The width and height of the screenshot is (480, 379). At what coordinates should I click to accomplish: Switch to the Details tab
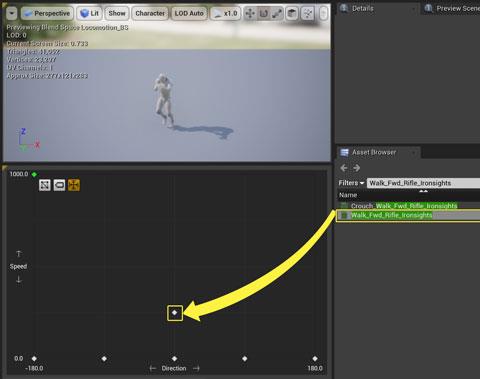(362, 8)
